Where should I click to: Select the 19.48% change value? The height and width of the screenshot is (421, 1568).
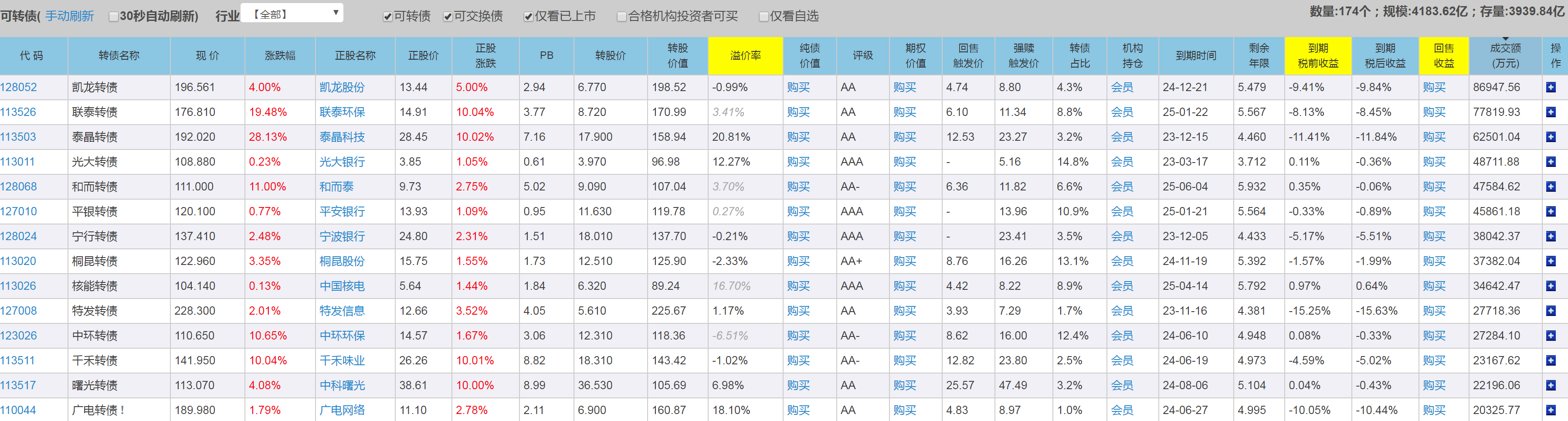pyautogui.click(x=268, y=112)
